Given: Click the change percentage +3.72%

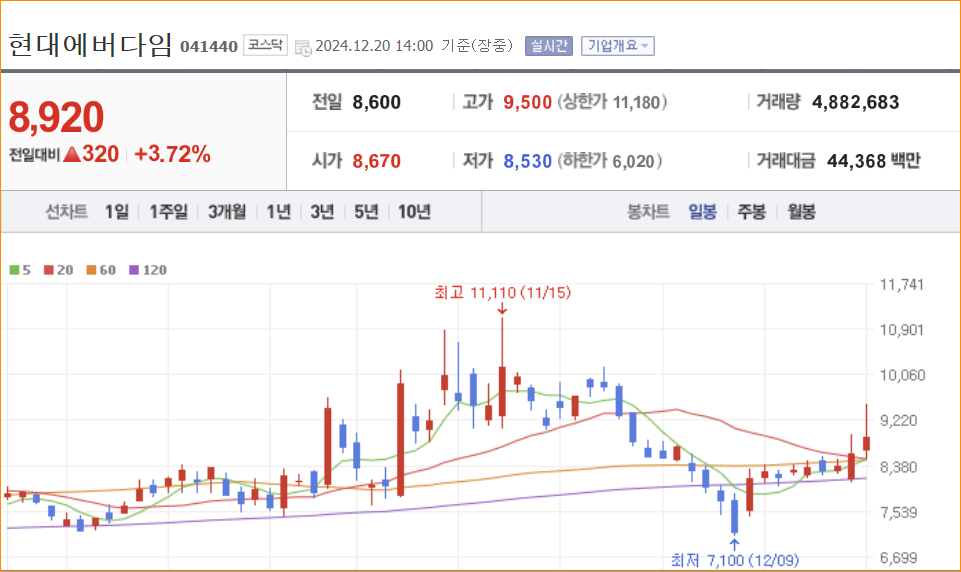Looking at the screenshot, I should click(x=172, y=154).
